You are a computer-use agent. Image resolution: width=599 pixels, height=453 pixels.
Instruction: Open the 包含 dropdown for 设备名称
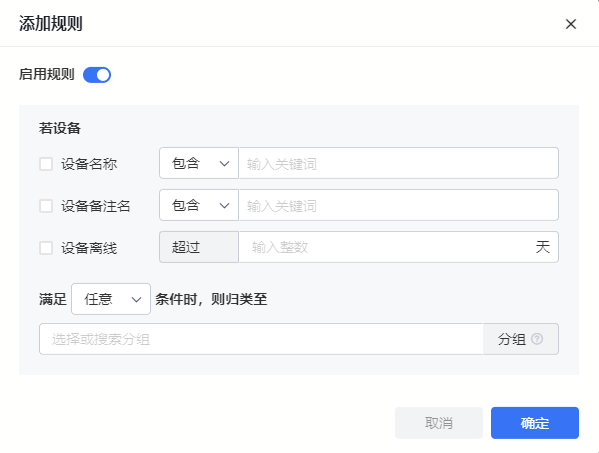tap(199, 163)
